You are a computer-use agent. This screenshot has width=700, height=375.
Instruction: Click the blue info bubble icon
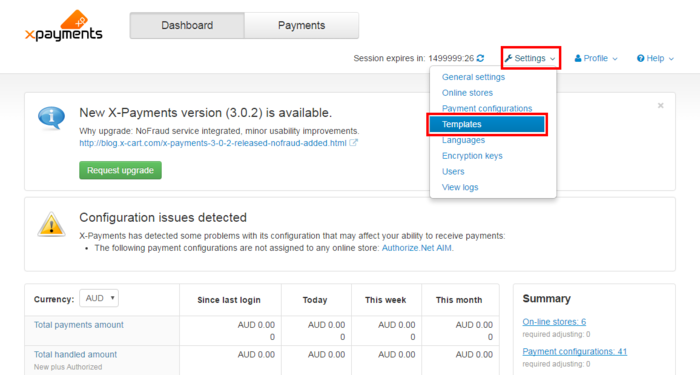(51, 118)
